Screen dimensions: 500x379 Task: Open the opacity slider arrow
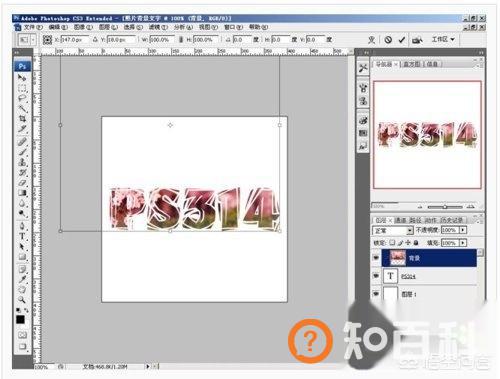coord(463,230)
